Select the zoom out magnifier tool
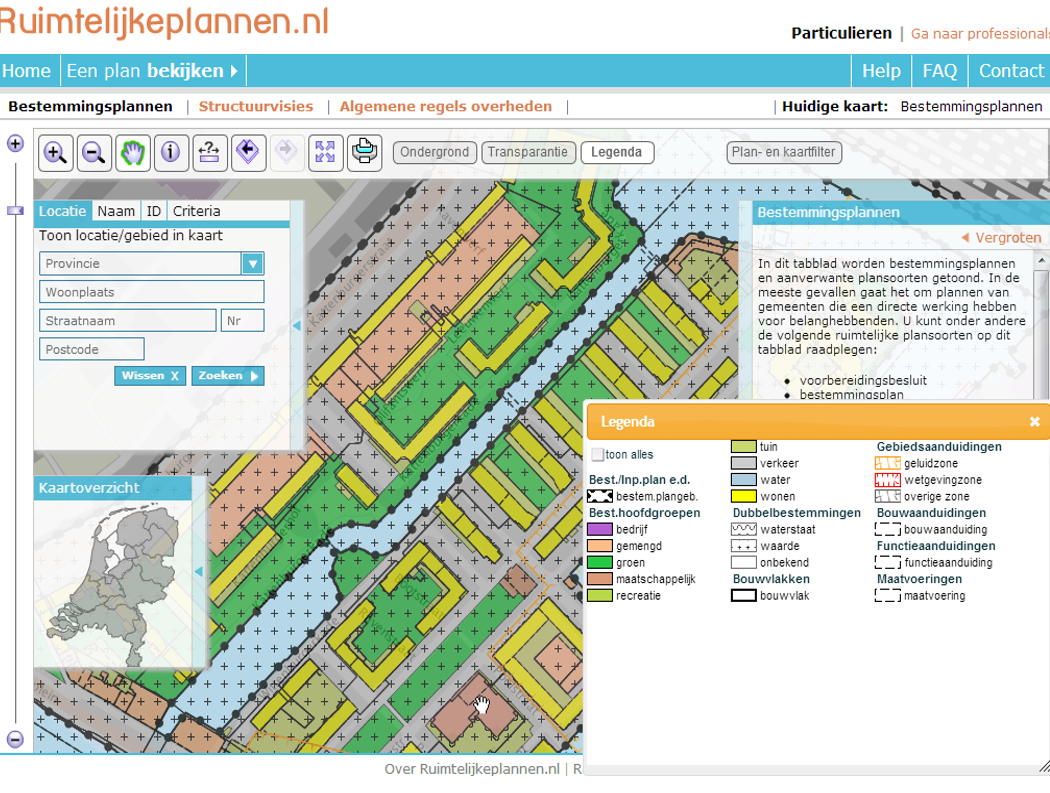The image size is (1050, 793). click(94, 153)
